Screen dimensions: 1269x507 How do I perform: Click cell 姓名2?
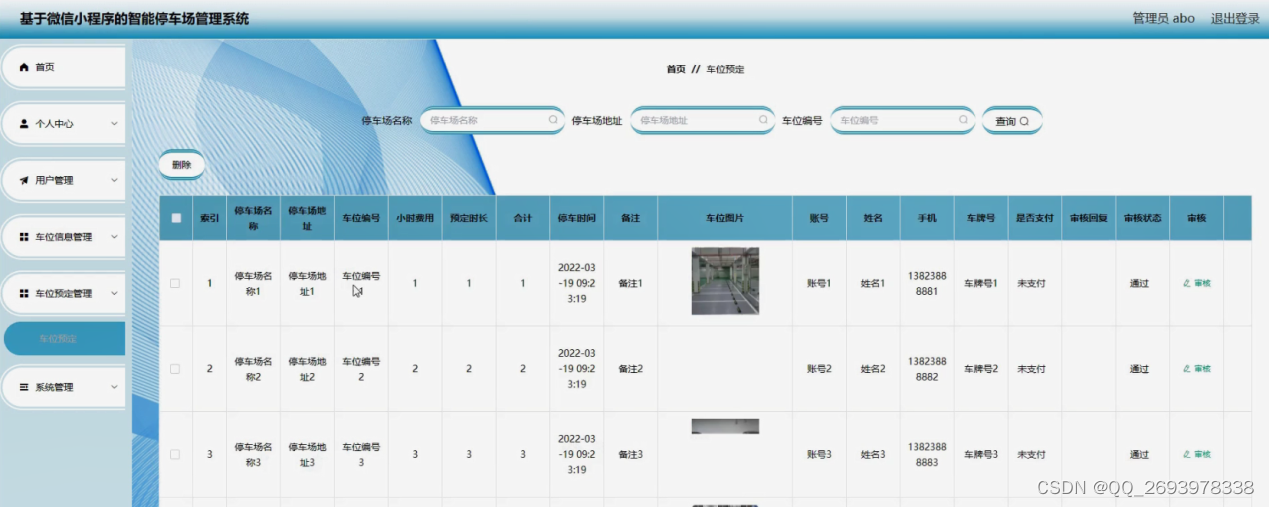click(x=873, y=369)
